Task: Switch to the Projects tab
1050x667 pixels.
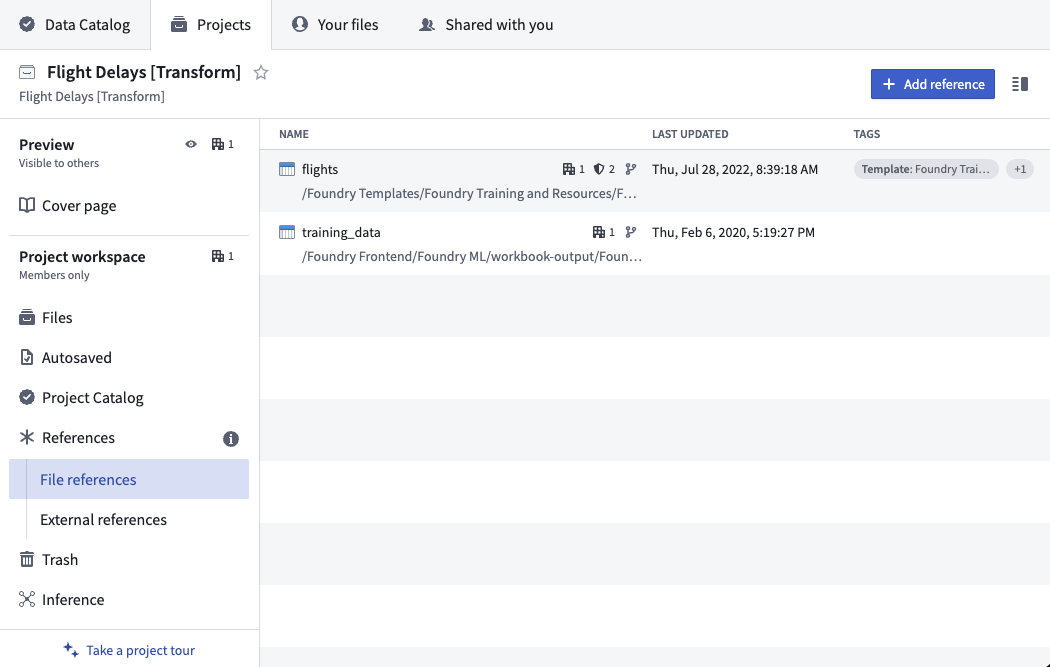Action: point(211,25)
